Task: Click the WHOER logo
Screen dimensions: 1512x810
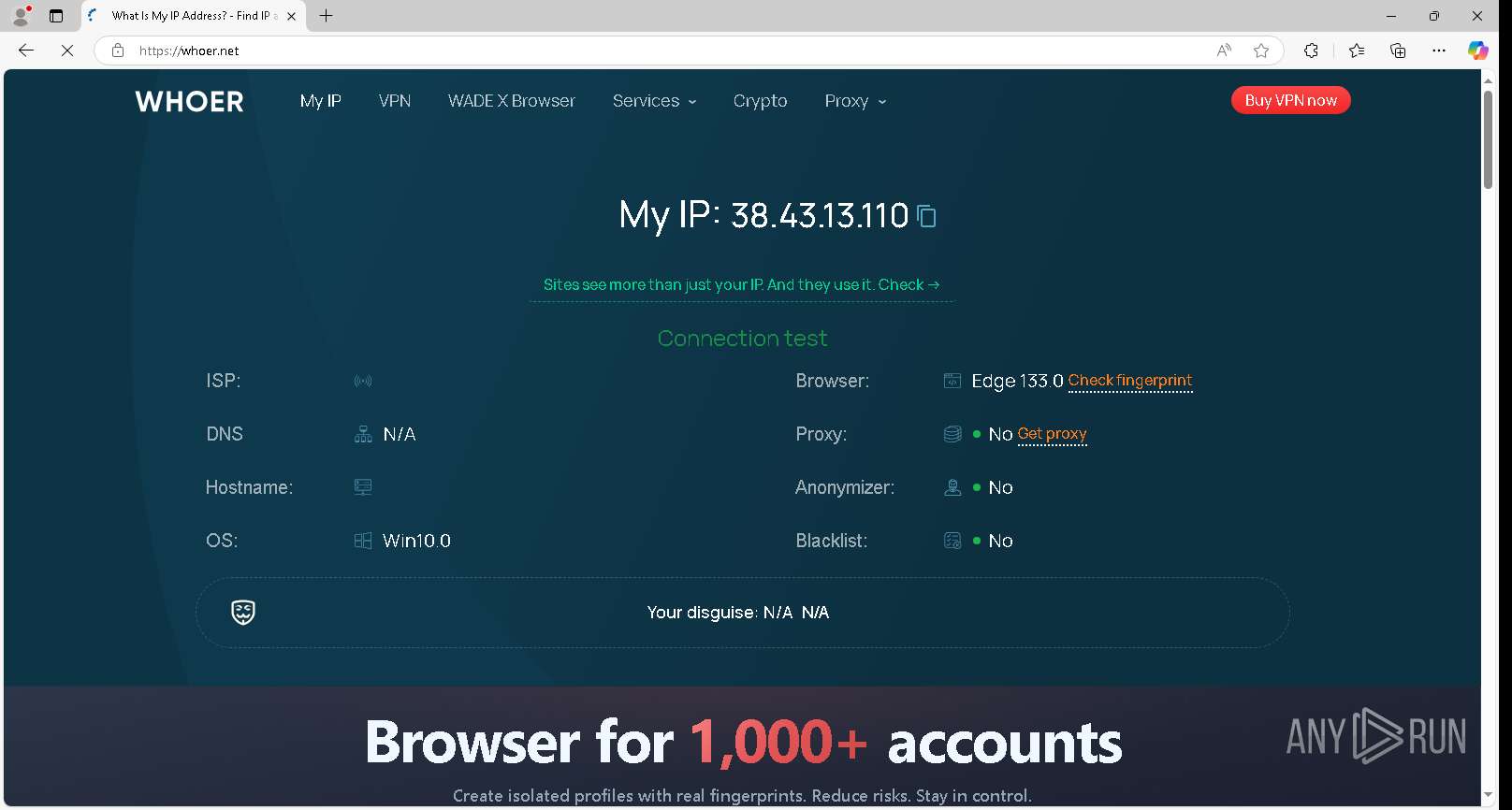Action: pyautogui.click(x=189, y=101)
